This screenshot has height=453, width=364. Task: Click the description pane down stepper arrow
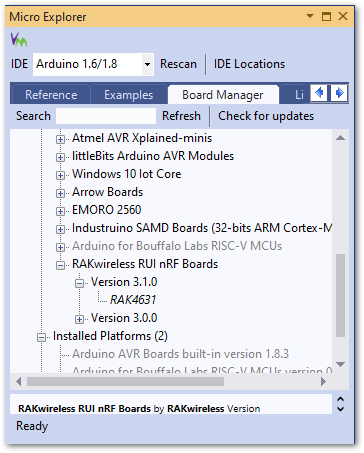(x=340, y=409)
